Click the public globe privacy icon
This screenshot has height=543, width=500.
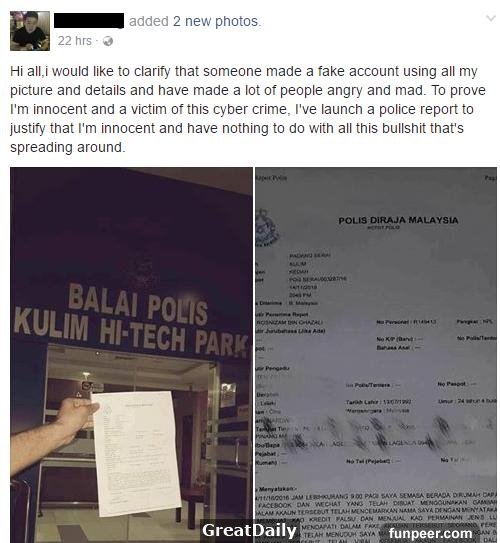click(108, 41)
